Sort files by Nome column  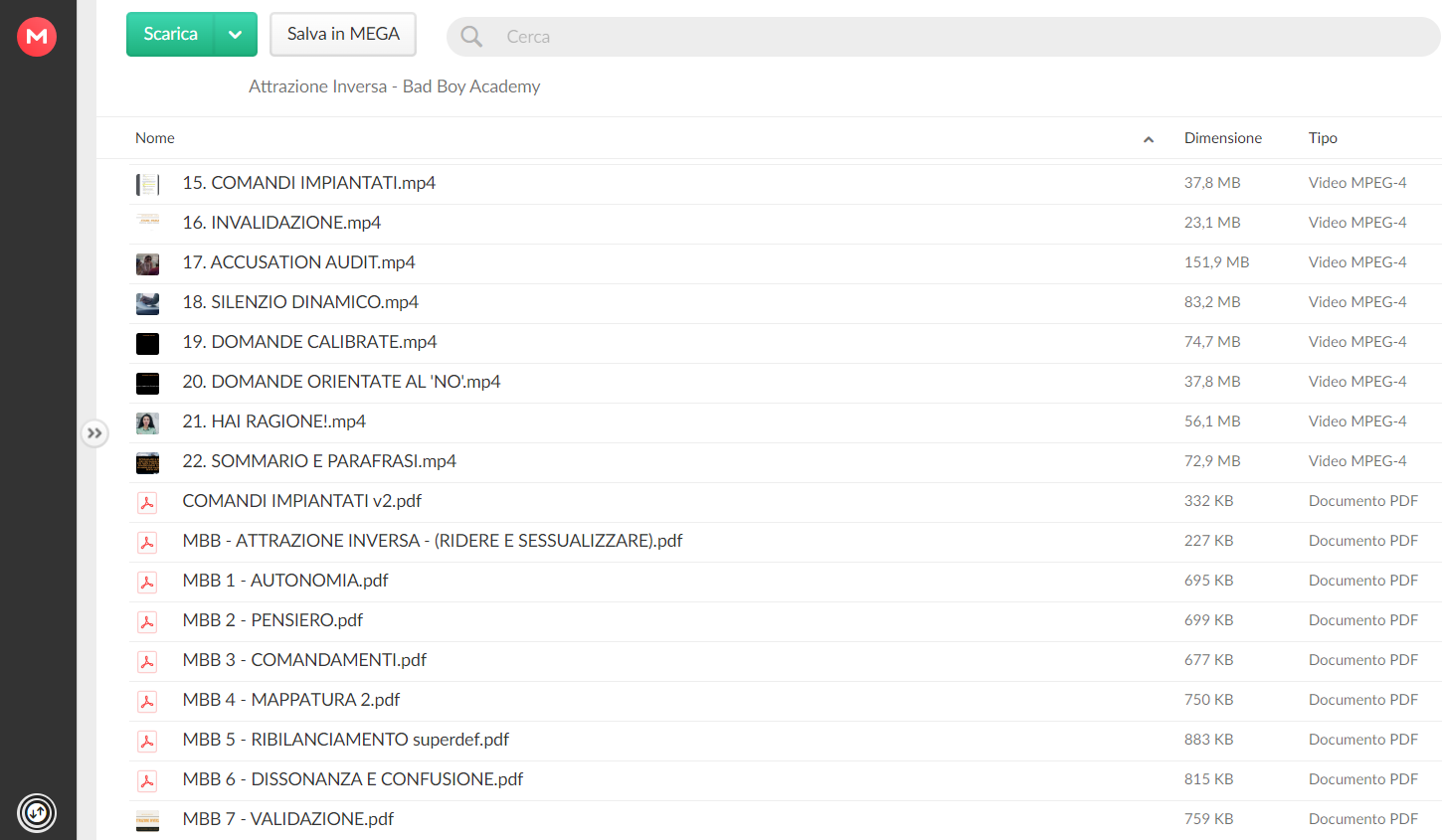pos(155,138)
